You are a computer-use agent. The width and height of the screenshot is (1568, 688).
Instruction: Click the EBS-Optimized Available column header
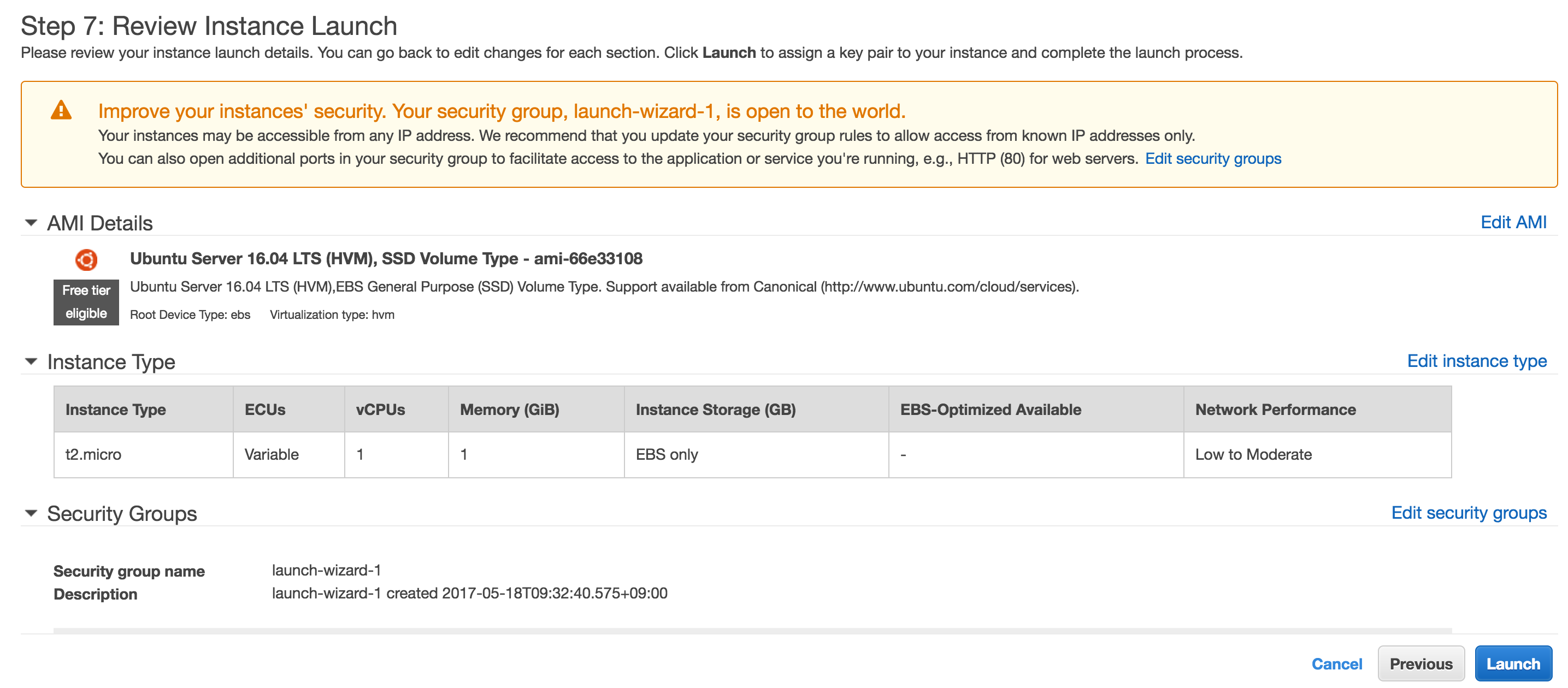(x=1036, y=410)
